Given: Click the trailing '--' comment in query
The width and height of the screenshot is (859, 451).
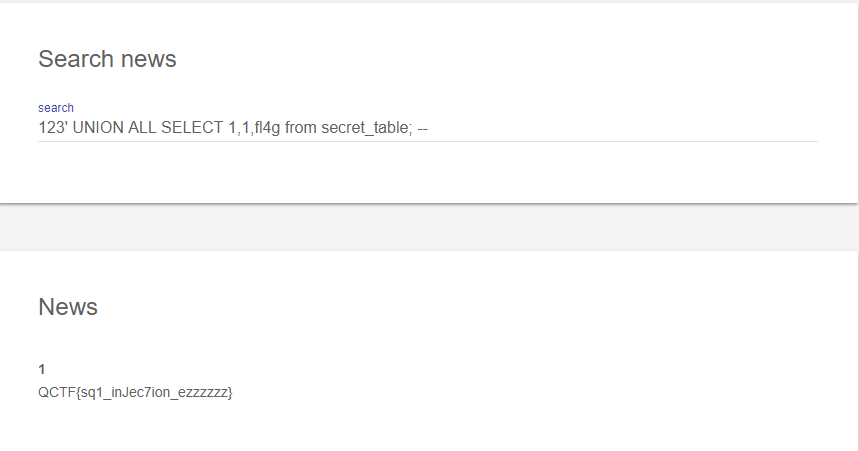Looking at the screenshot, I should [423, 128].
